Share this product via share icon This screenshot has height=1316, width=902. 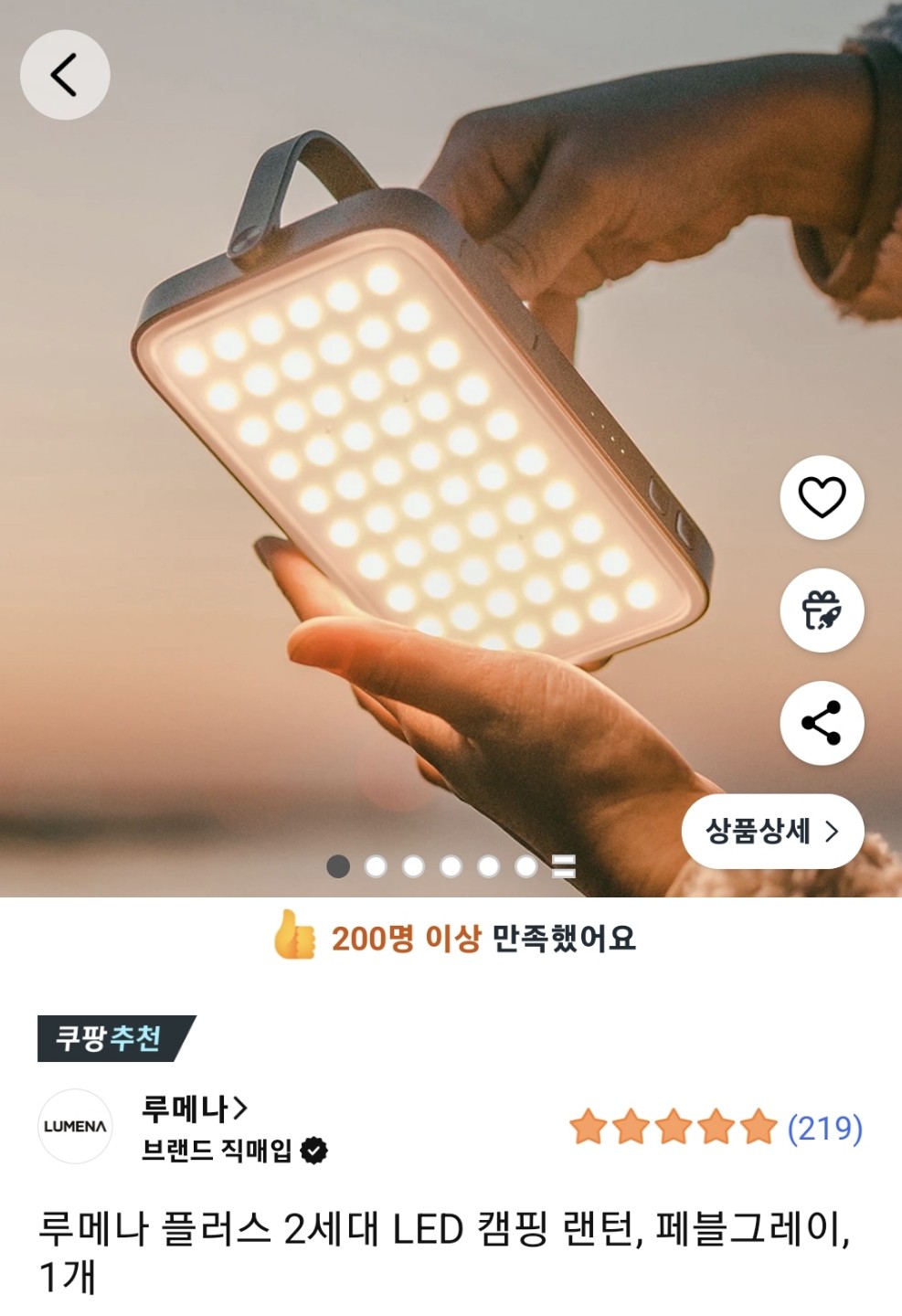(822, 723)
